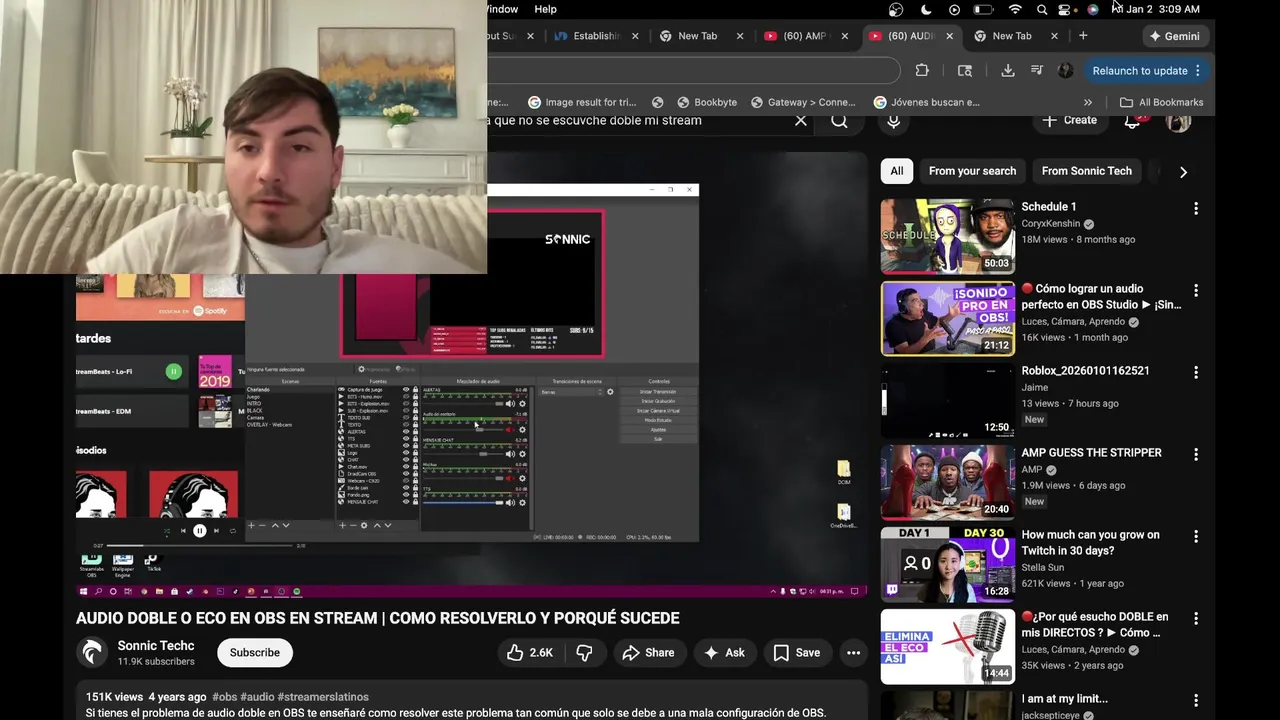Image resolution: width=1280 pixels, height=720 pixels.
Task: Open options menu for 'Cómo lograr un audio' video
Action: coord(1196,290)
